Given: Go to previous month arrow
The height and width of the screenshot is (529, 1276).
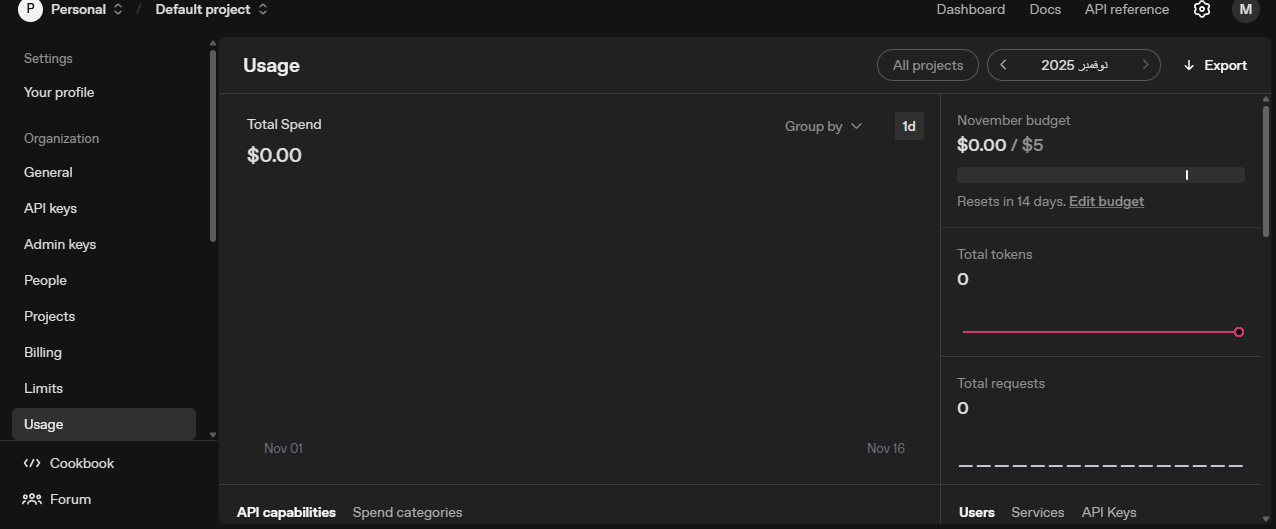Looking at the screenshot, I should pyautogui.click(x=1003, y=65).
